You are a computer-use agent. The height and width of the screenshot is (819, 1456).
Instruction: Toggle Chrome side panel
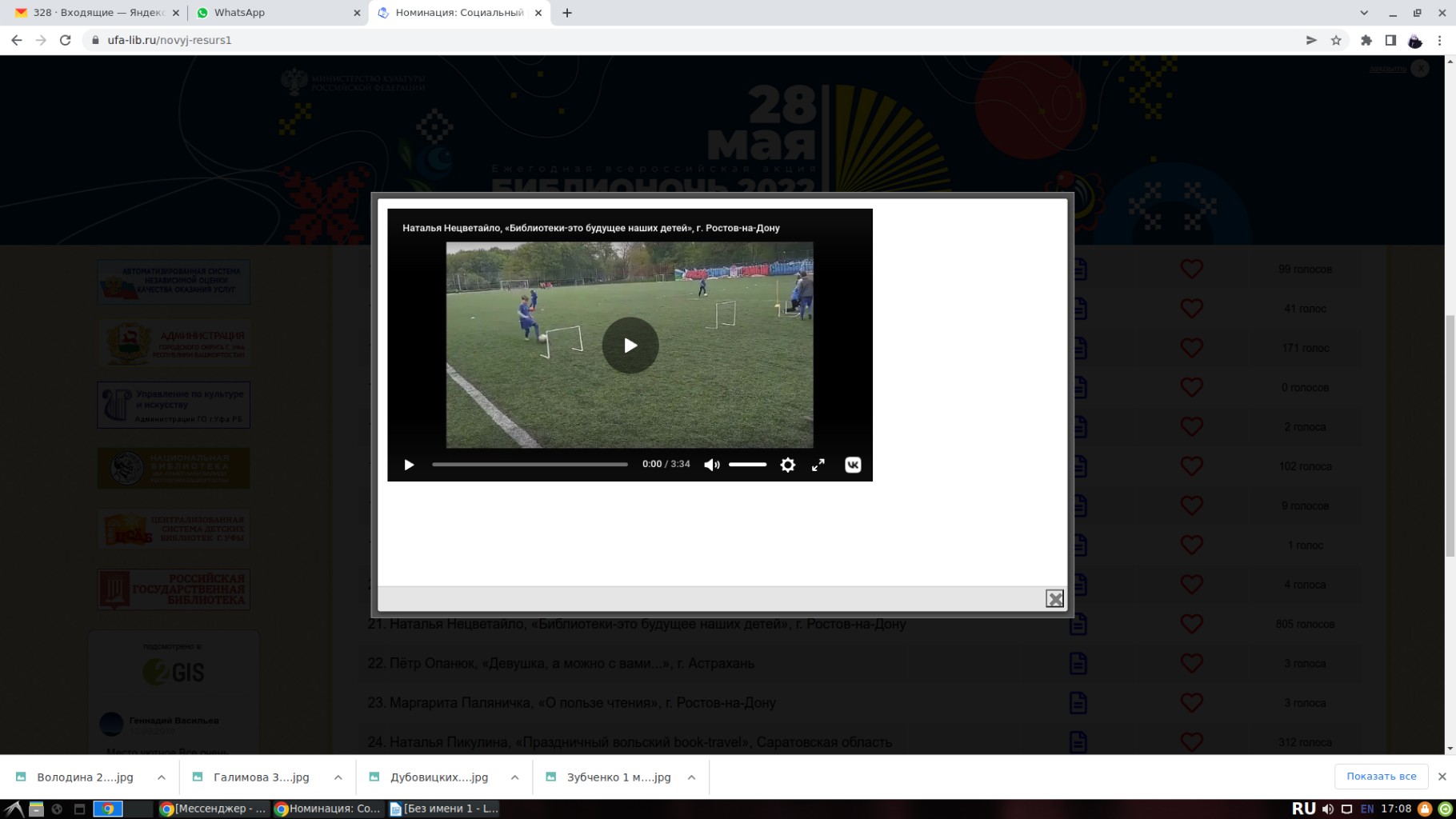[x=1390, y=40]
